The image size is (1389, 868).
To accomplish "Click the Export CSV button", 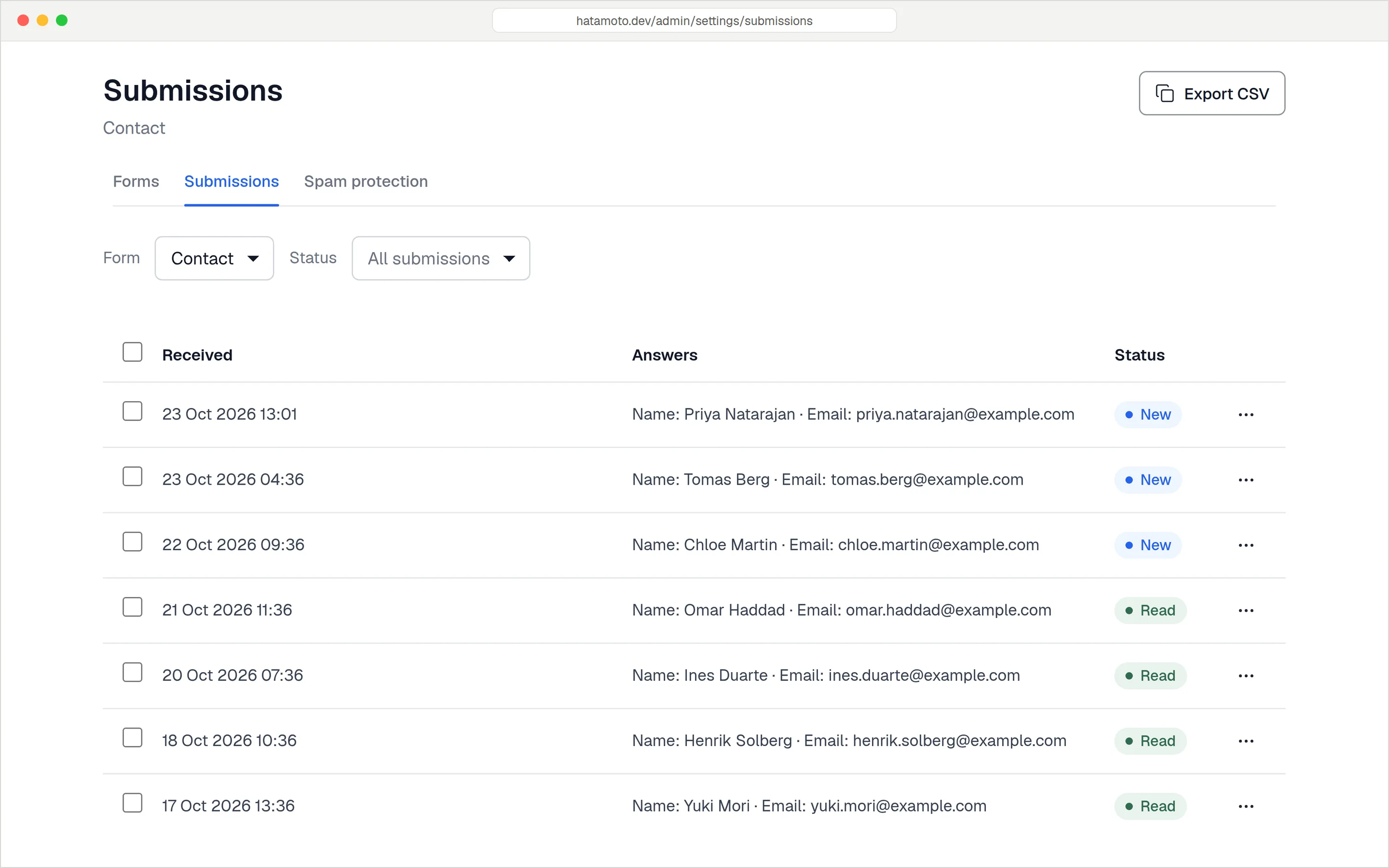I will click(1212, 94).
